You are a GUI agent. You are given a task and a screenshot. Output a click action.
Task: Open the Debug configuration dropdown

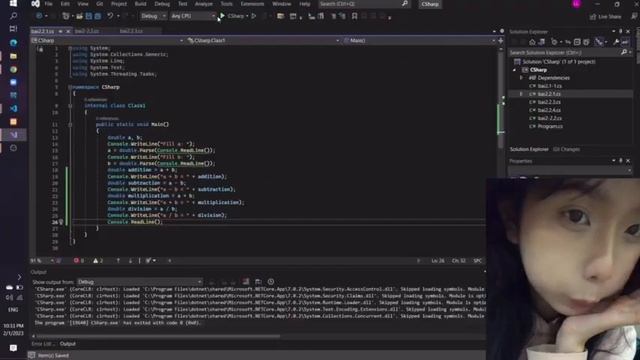coord(153,16)
